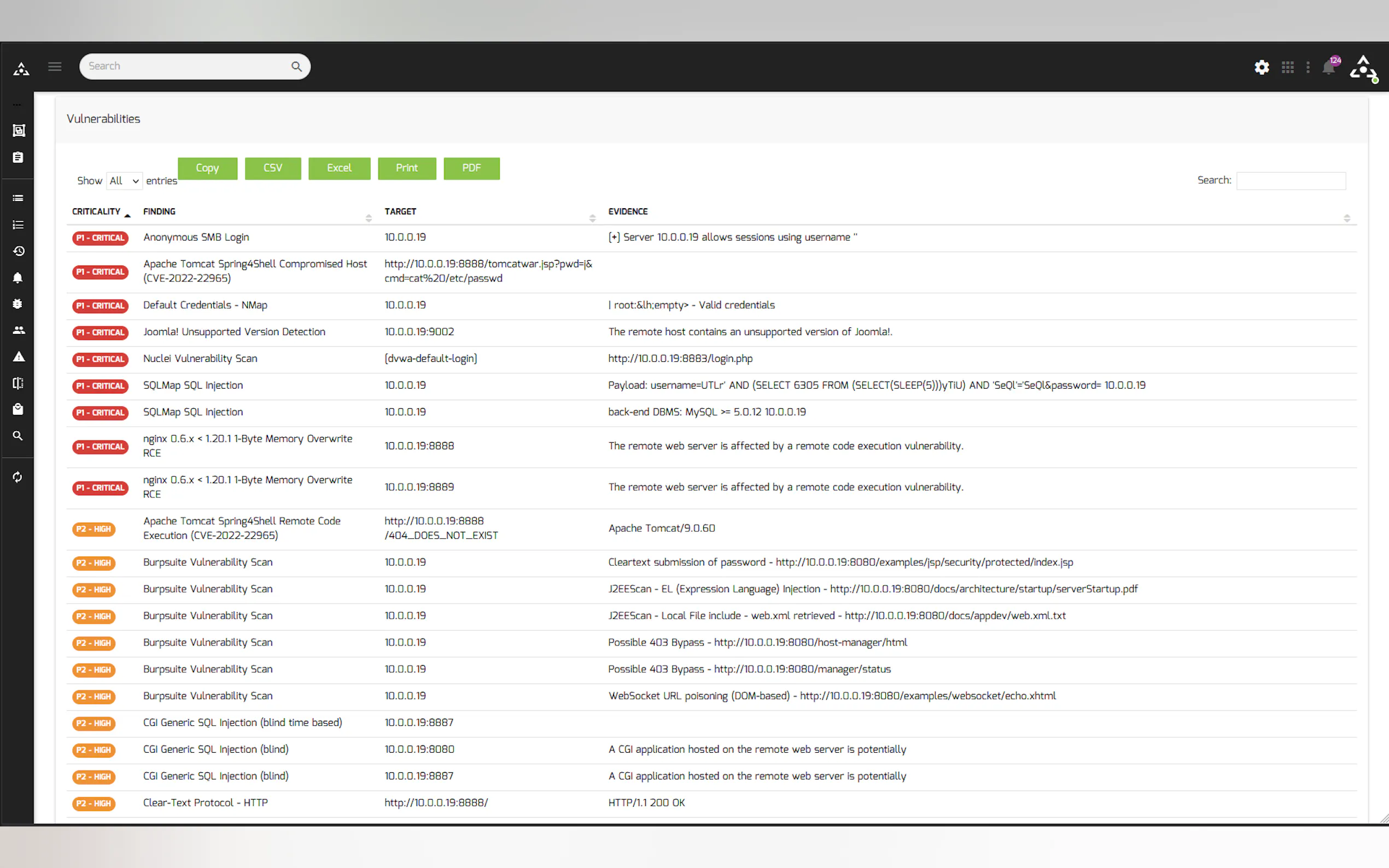Click the Excel export button

click(339, 168)
